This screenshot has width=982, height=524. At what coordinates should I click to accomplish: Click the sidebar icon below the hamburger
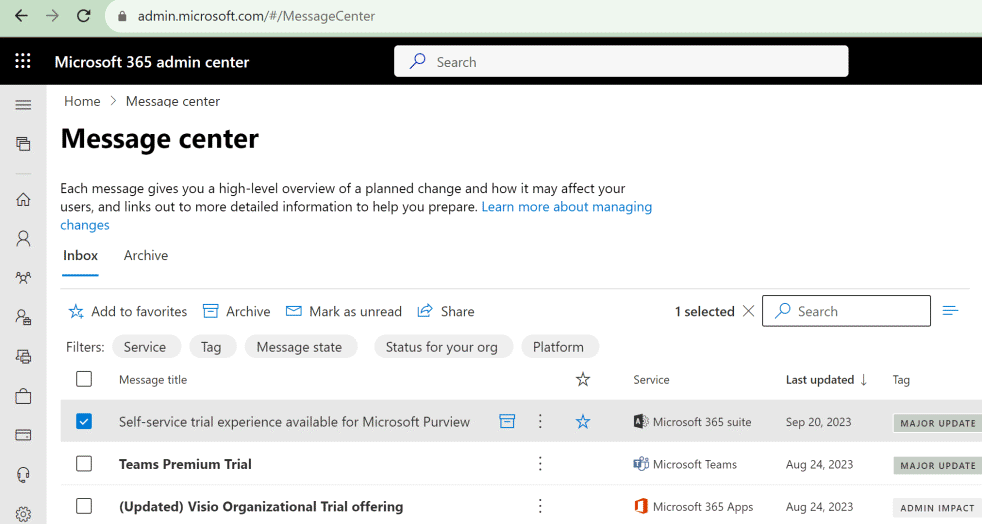[23, 144]
